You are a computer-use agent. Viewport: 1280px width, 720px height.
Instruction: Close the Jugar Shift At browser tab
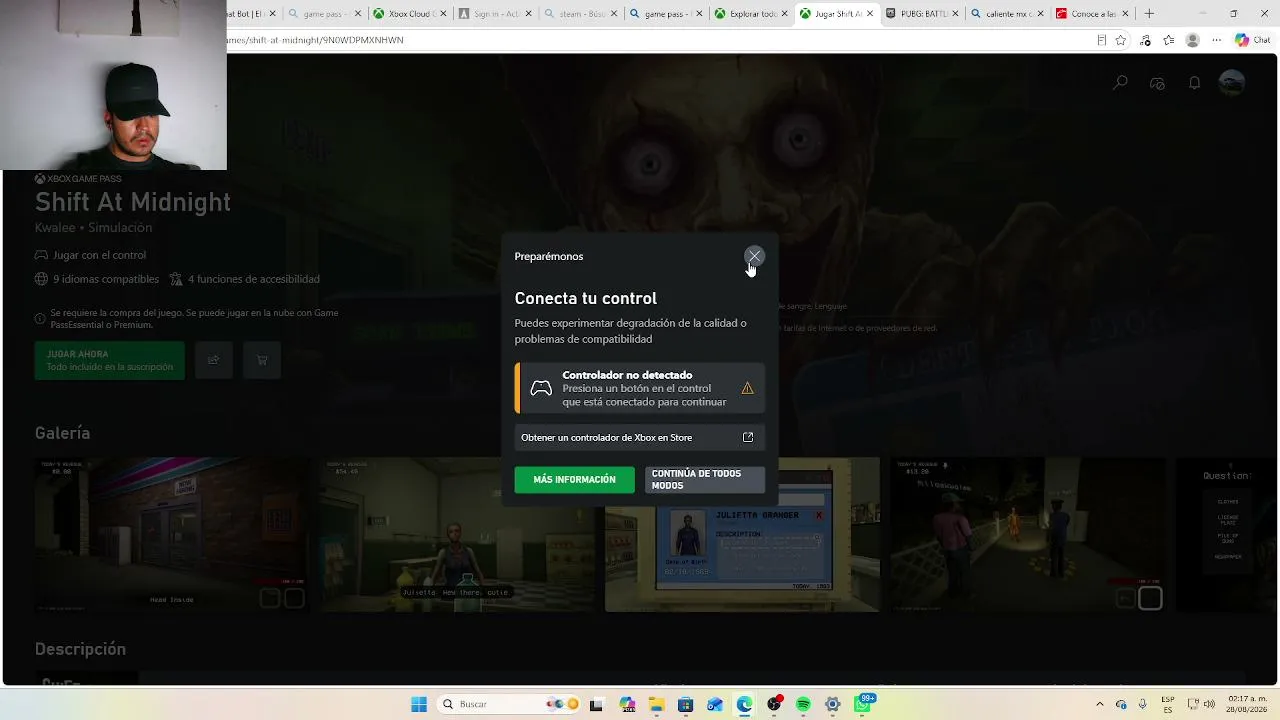tap(869, 14)
